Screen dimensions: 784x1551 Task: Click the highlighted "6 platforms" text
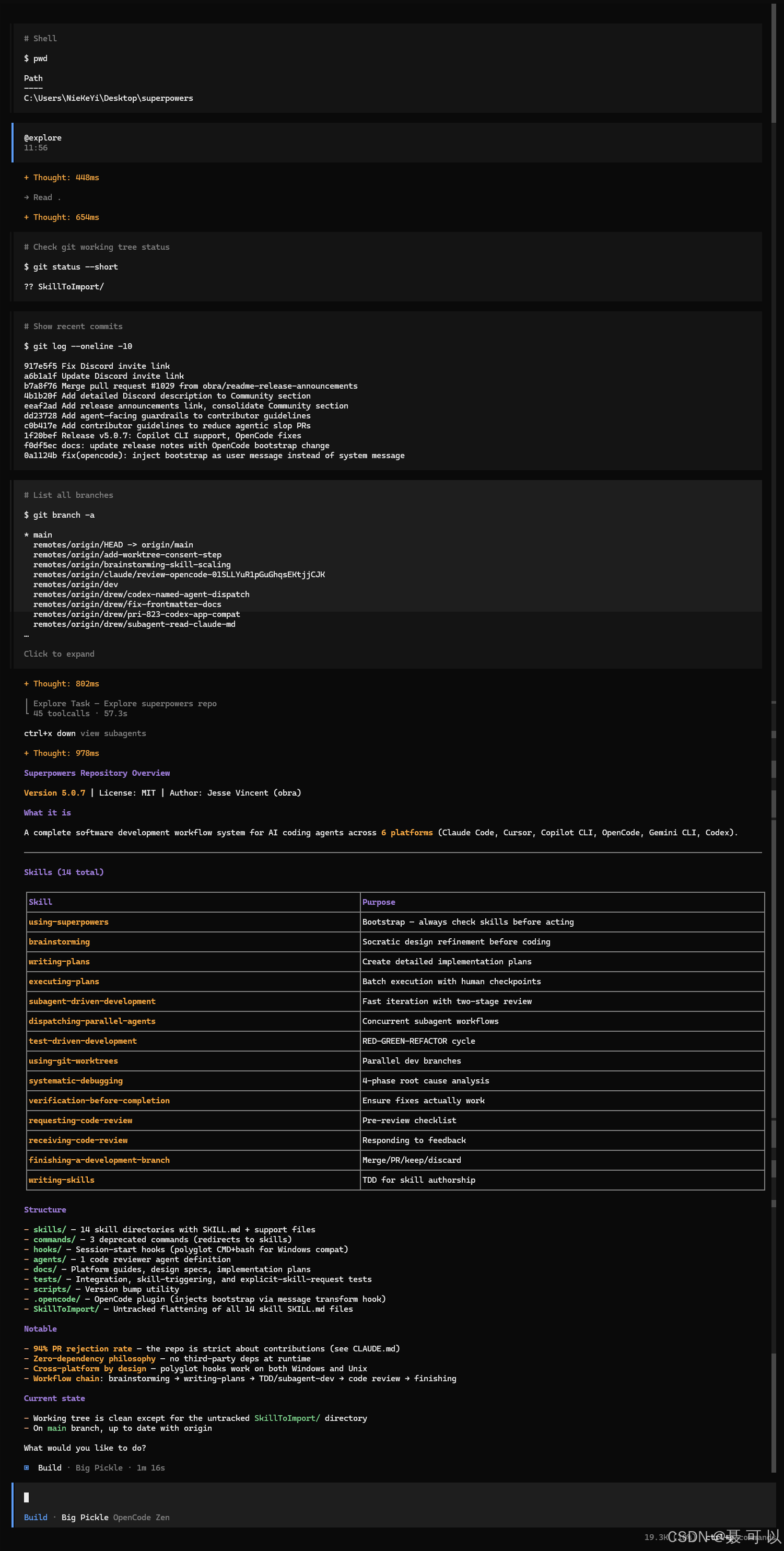(x=407, y=833)
